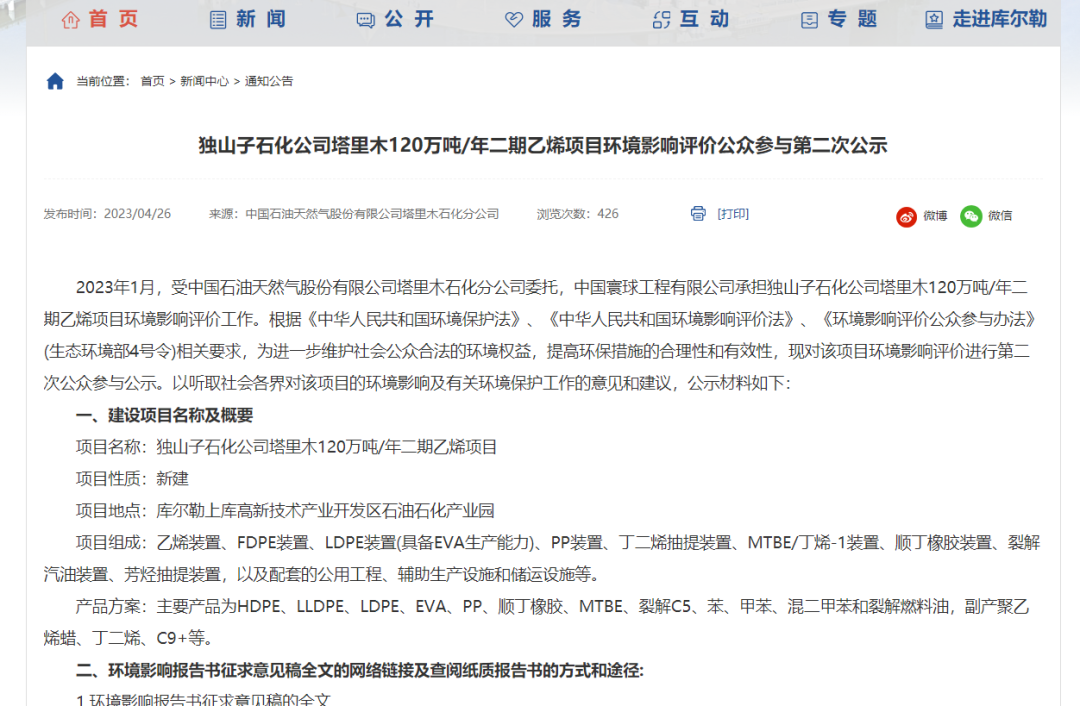Screen dimensions: 1080x706
Task: Click the interaction icon beside 互动
Action: 661,20
